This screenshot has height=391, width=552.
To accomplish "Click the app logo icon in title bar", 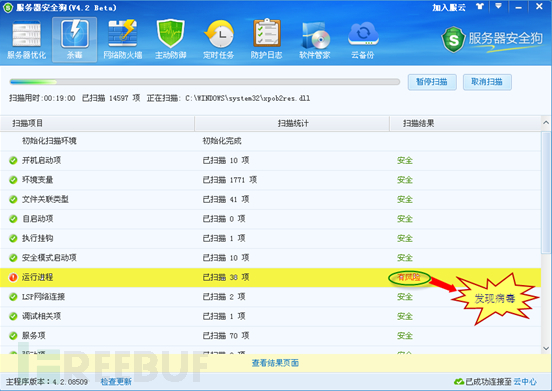I will (x=8, y=7).
